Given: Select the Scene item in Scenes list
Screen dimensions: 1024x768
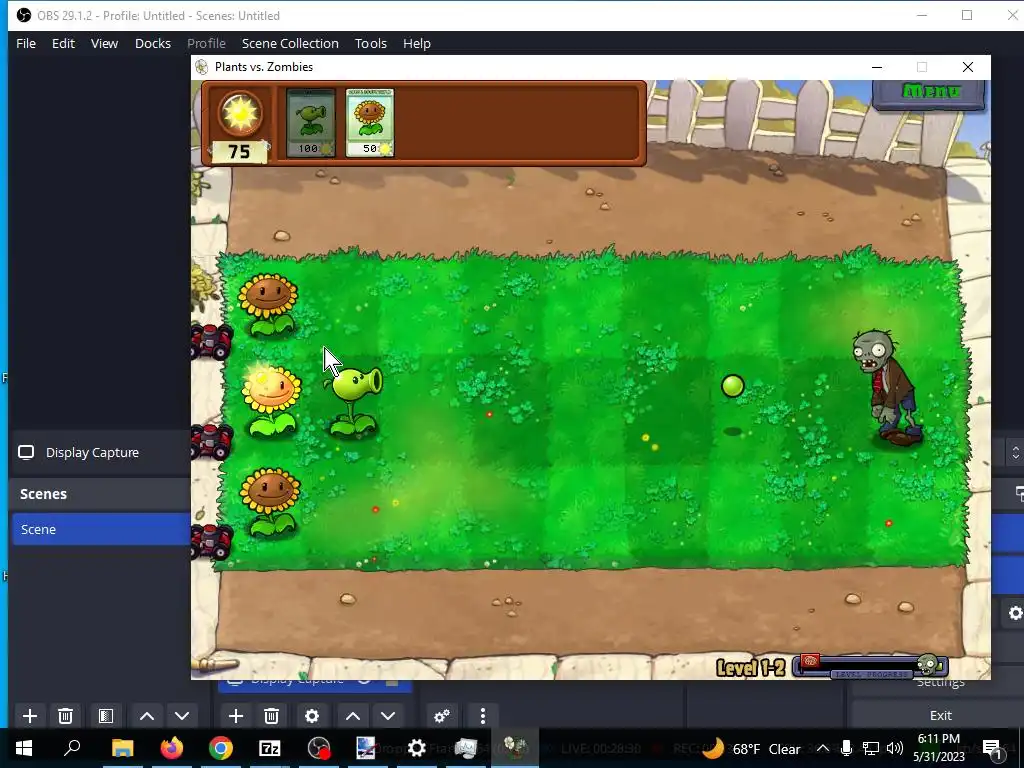Looking at the screenshot, I should pyautogui.click(x=102, y=529).
